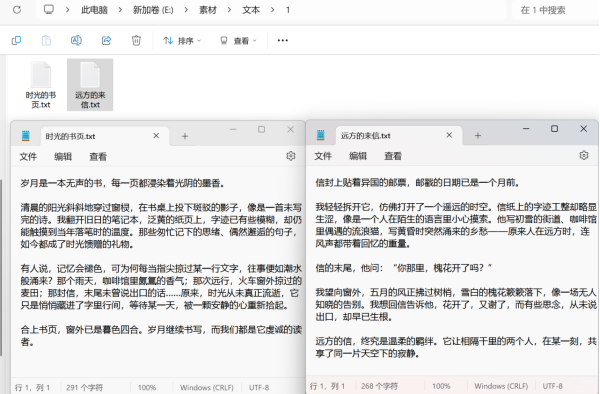Click the delete trash icon
The height and width of the screenshot is (394, 600).
(x=136, y=40)
